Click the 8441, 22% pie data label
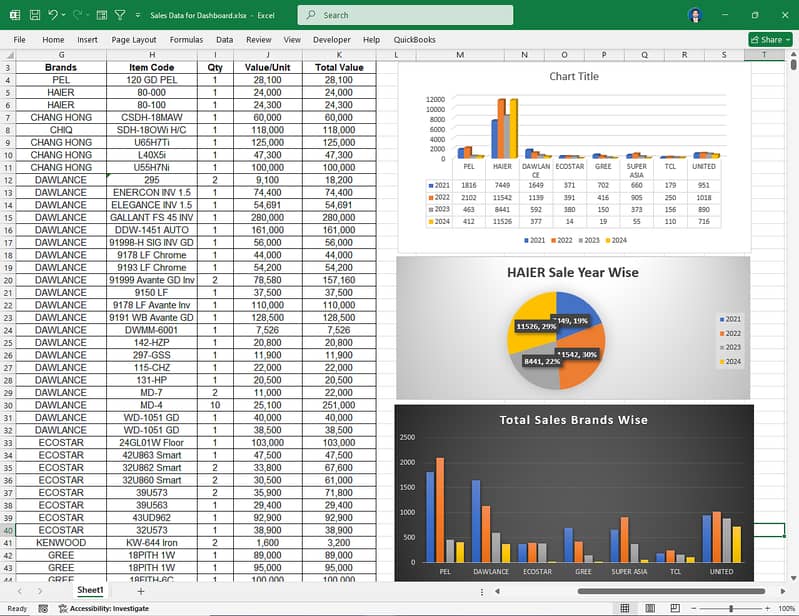This screenshot has height=616, width=799. 542,361
